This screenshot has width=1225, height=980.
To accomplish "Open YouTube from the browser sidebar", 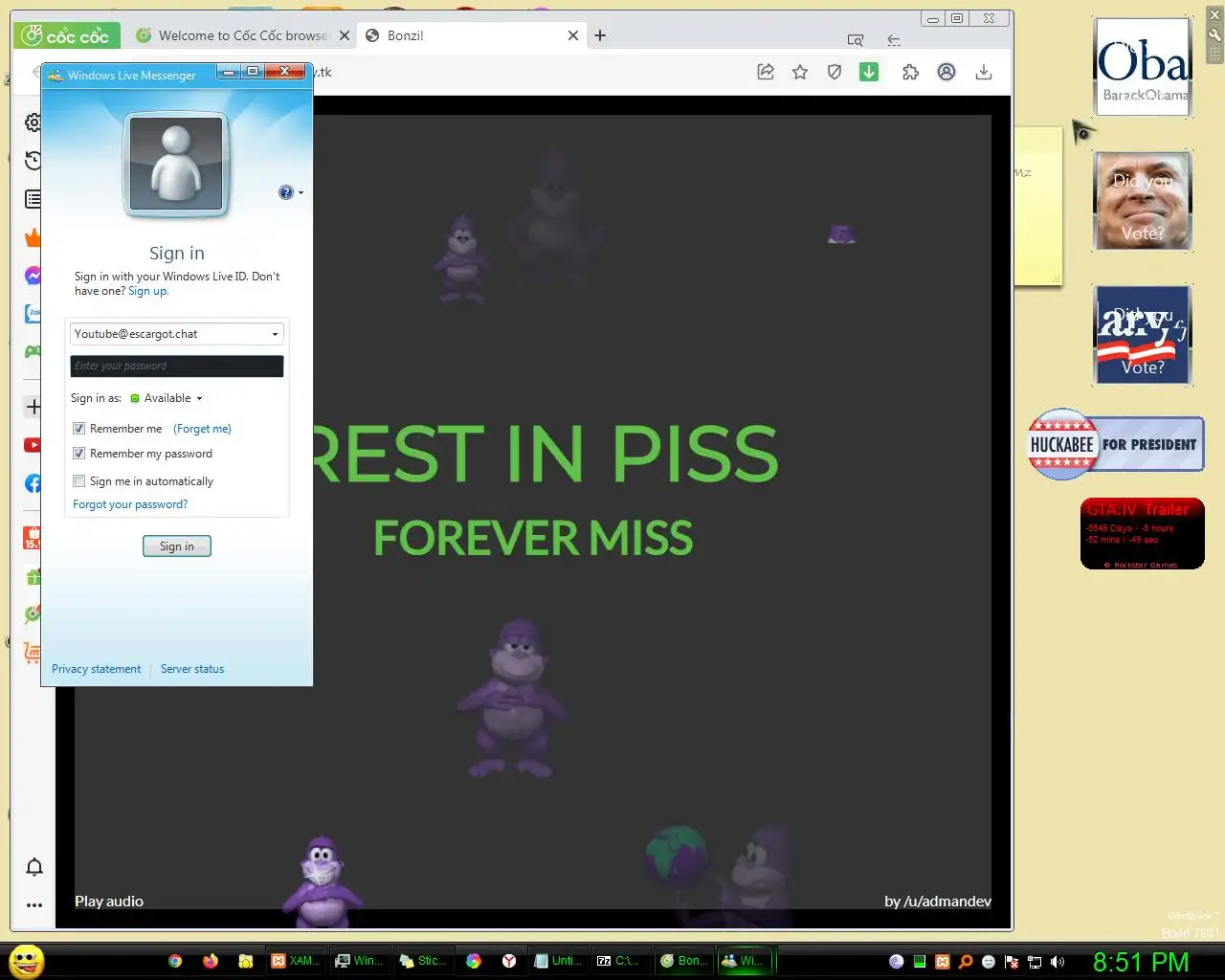I will pos(33,445).
